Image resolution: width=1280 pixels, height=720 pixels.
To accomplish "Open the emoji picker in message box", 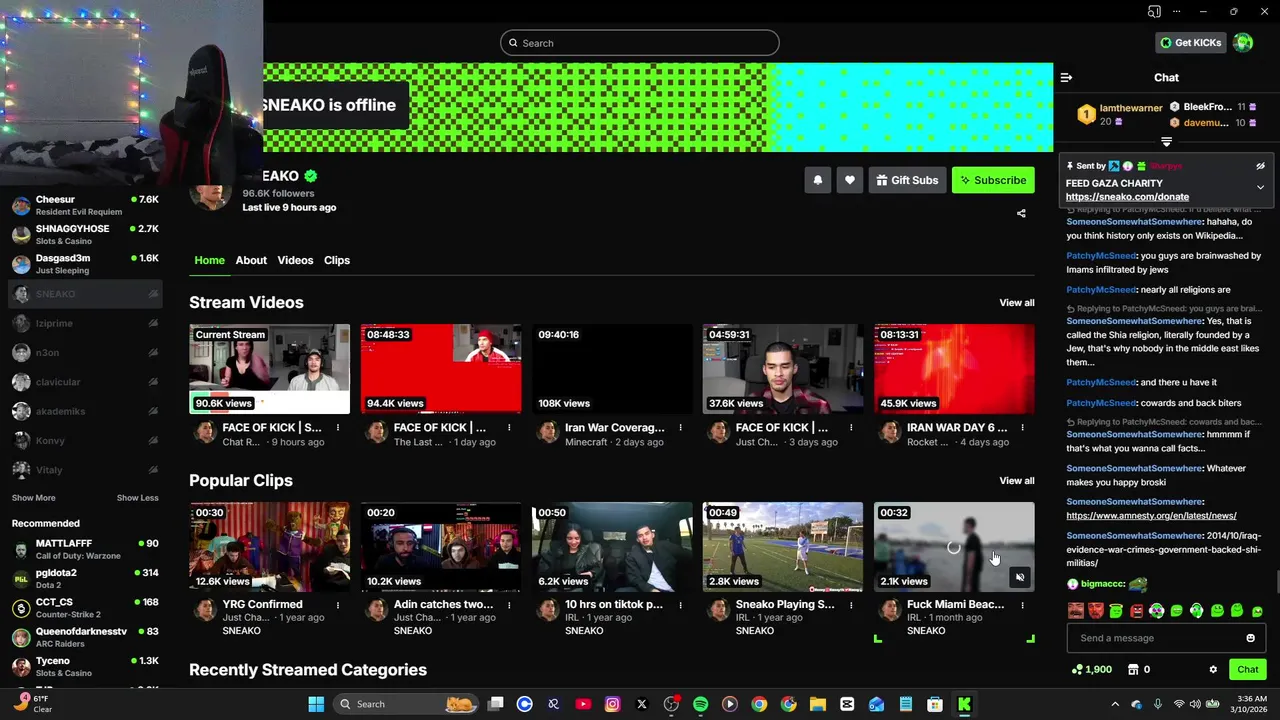I will (x=1250, y=638).
